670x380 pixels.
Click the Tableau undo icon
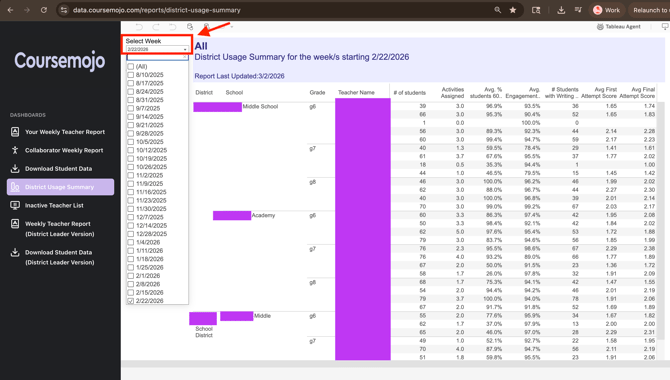[x=139, y=27]
